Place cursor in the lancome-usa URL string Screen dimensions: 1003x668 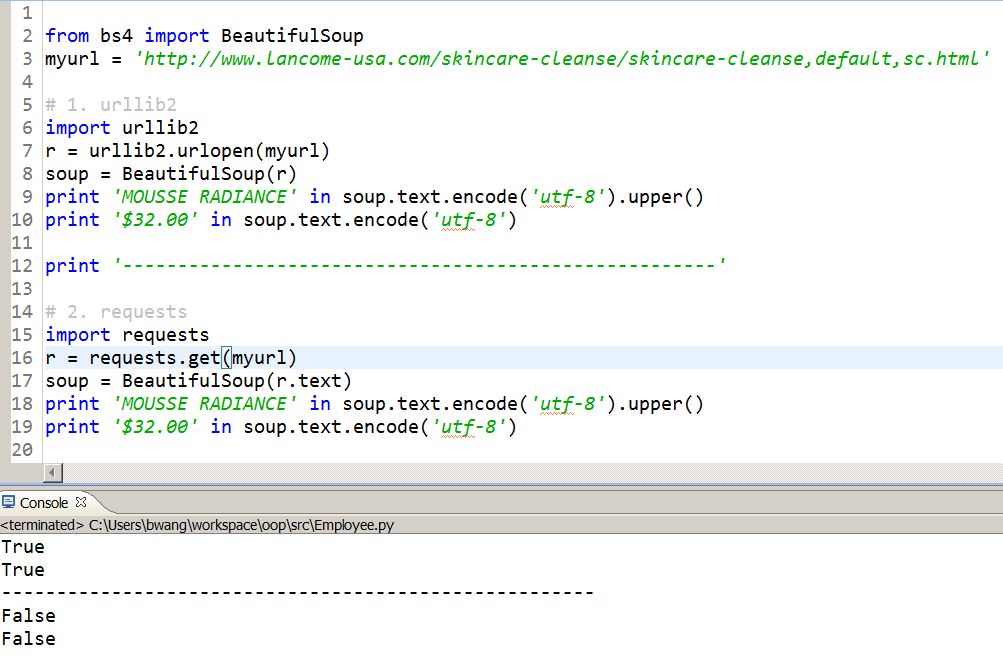tap(560, 58)
